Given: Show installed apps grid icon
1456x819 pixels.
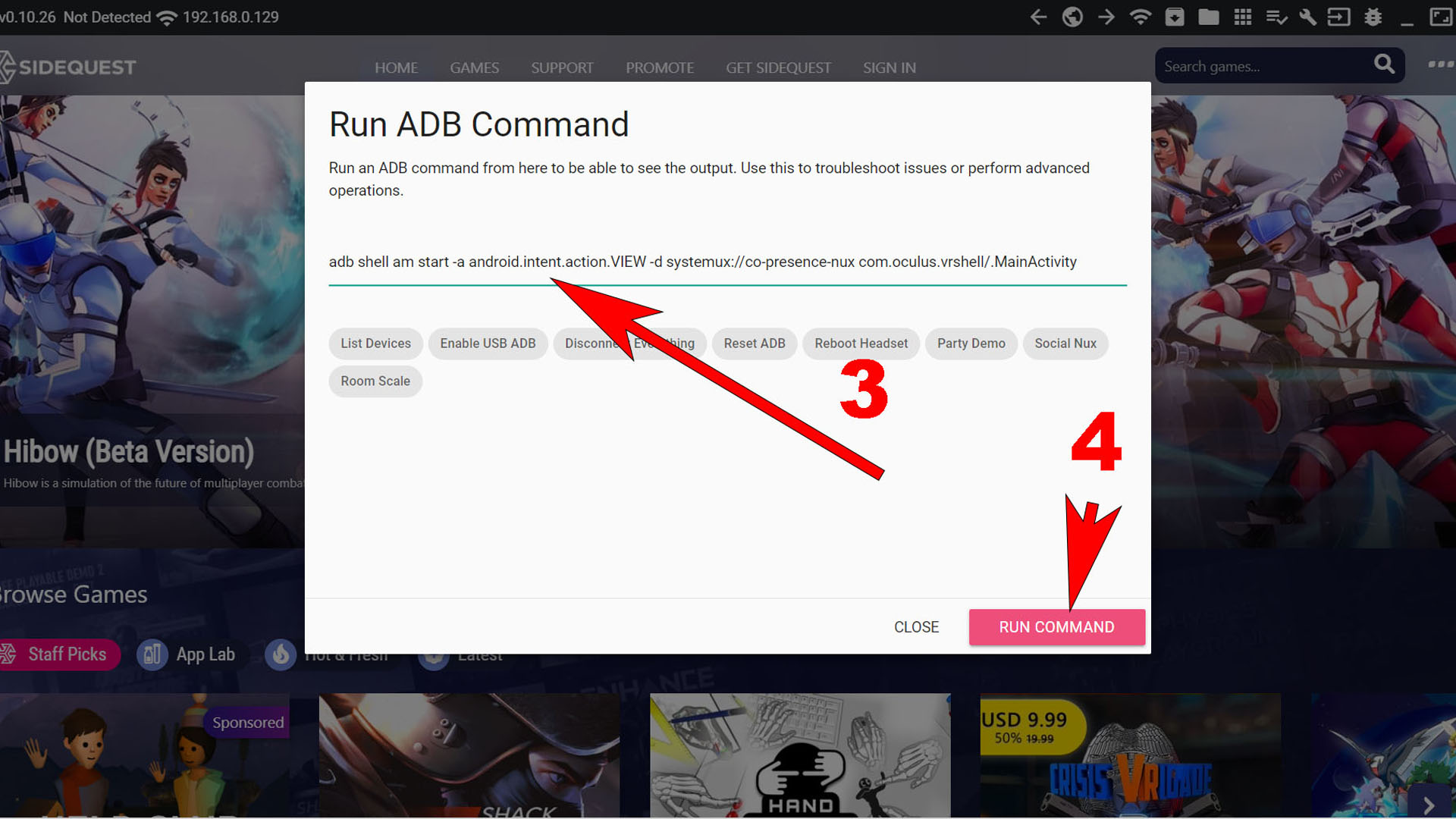Looking at the screenshot, I should [x=1243, y=17].
